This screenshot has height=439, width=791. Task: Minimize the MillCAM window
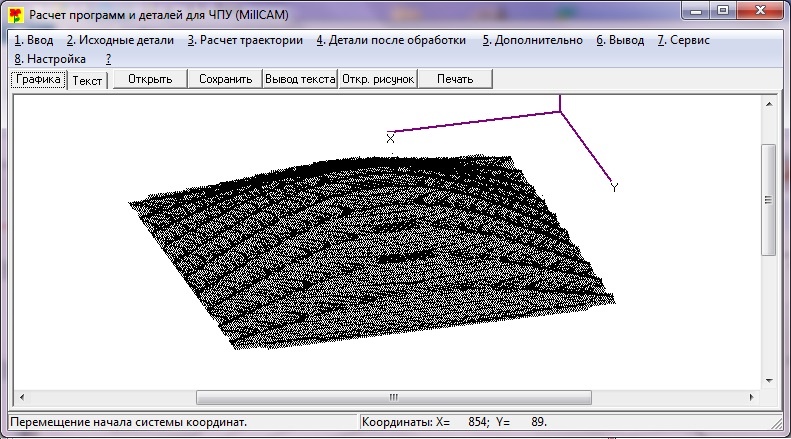pos(696,11)
